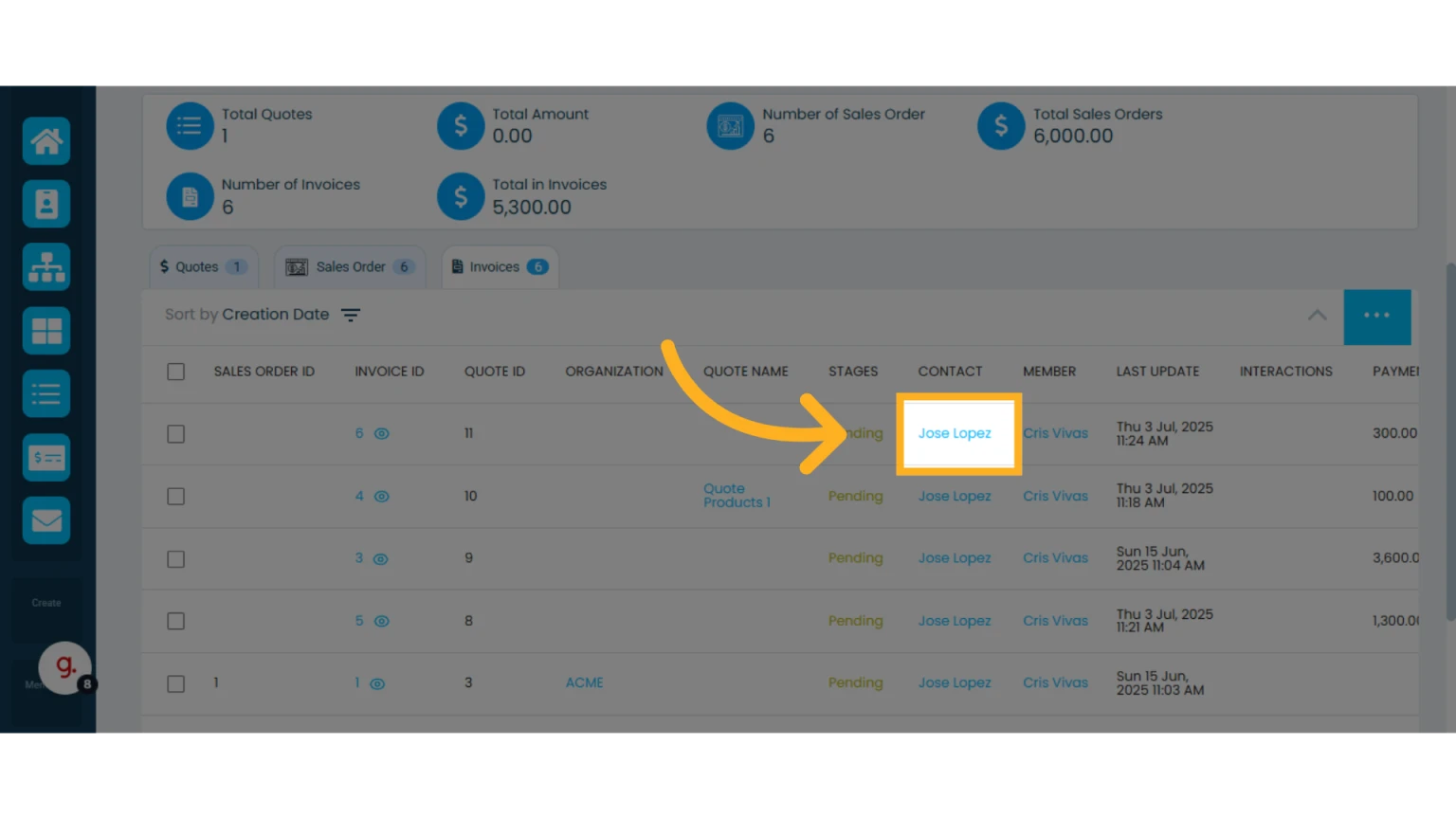
Task: Open invoice ID 3 link
Action: (359, 558)
